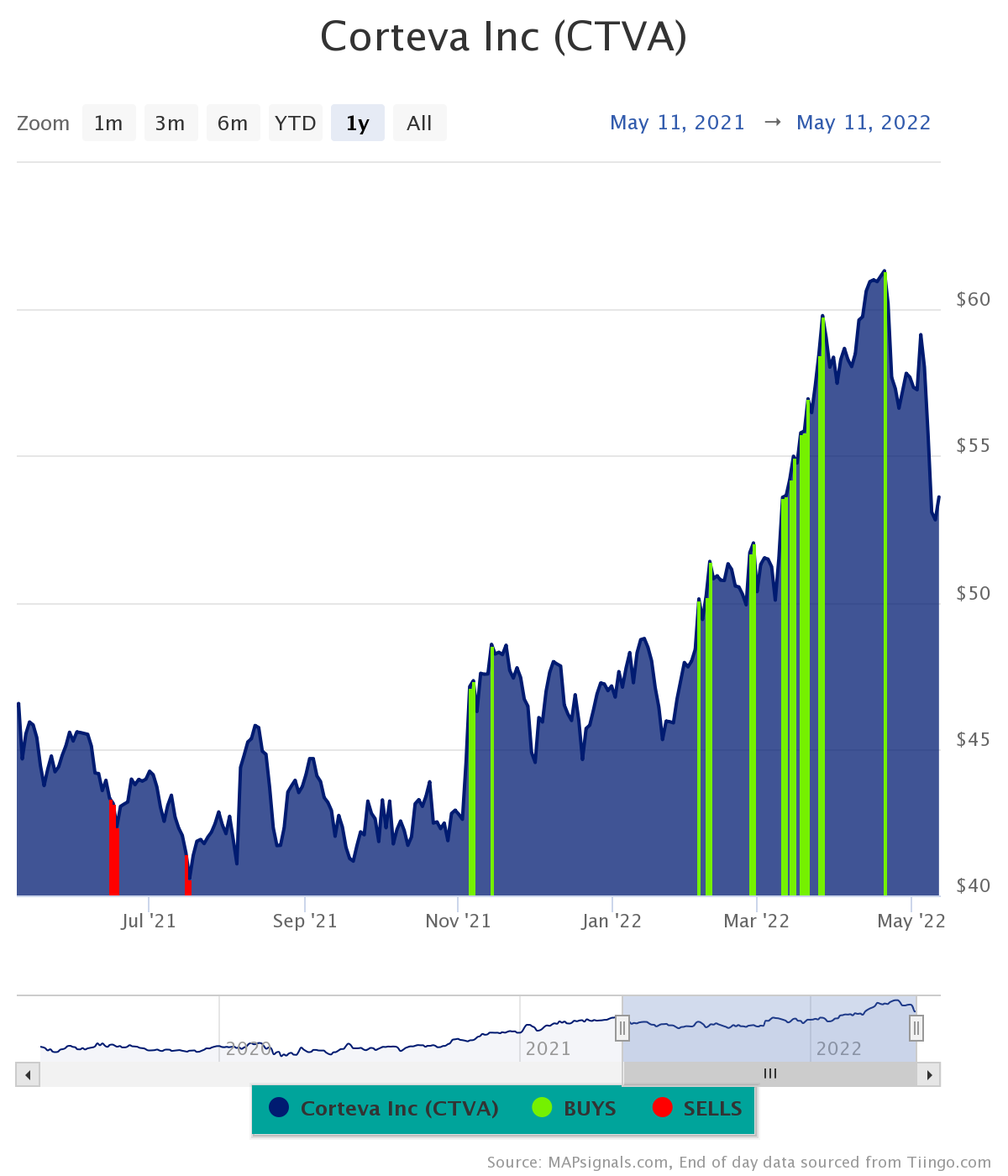Toggle SELLS series in legend

tap(697, 1108)
